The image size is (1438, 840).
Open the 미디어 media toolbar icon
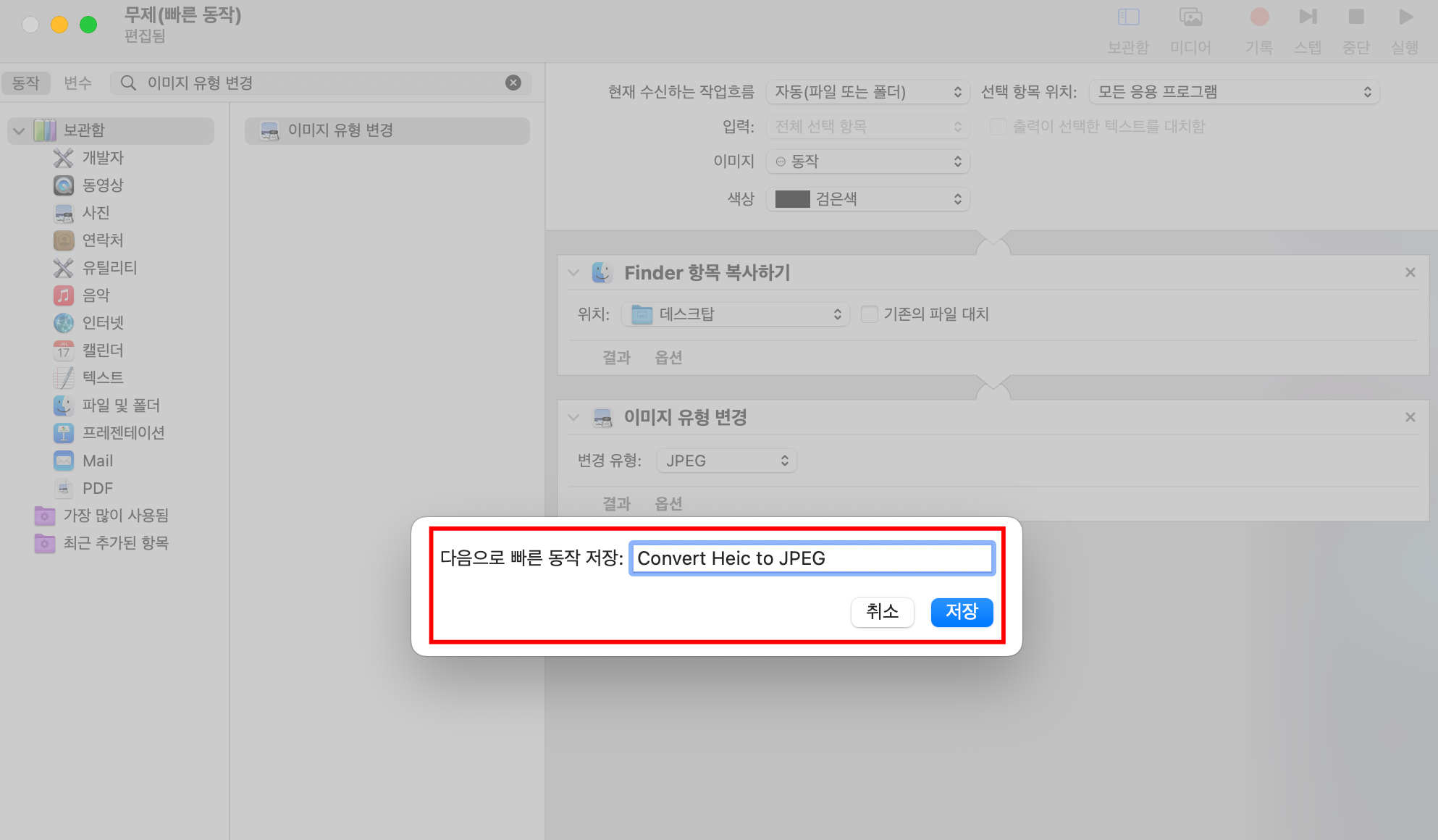[x=1190, y=17]
